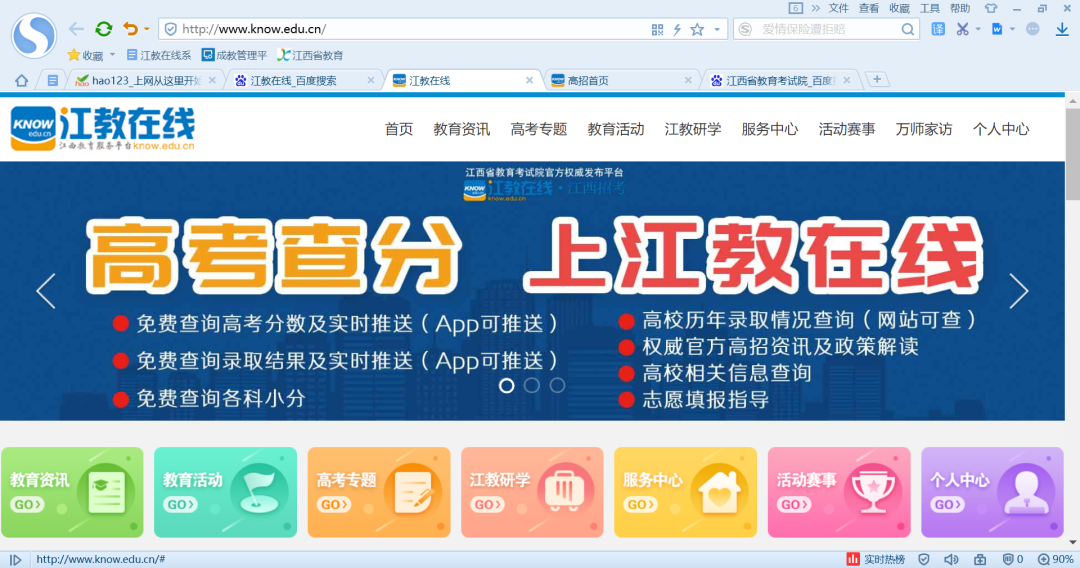Image resolution: width=1080 pixels, height=568 pixels.
Task: Open the orange 高考专题 GO card
Action: click(x=379, y=492)
